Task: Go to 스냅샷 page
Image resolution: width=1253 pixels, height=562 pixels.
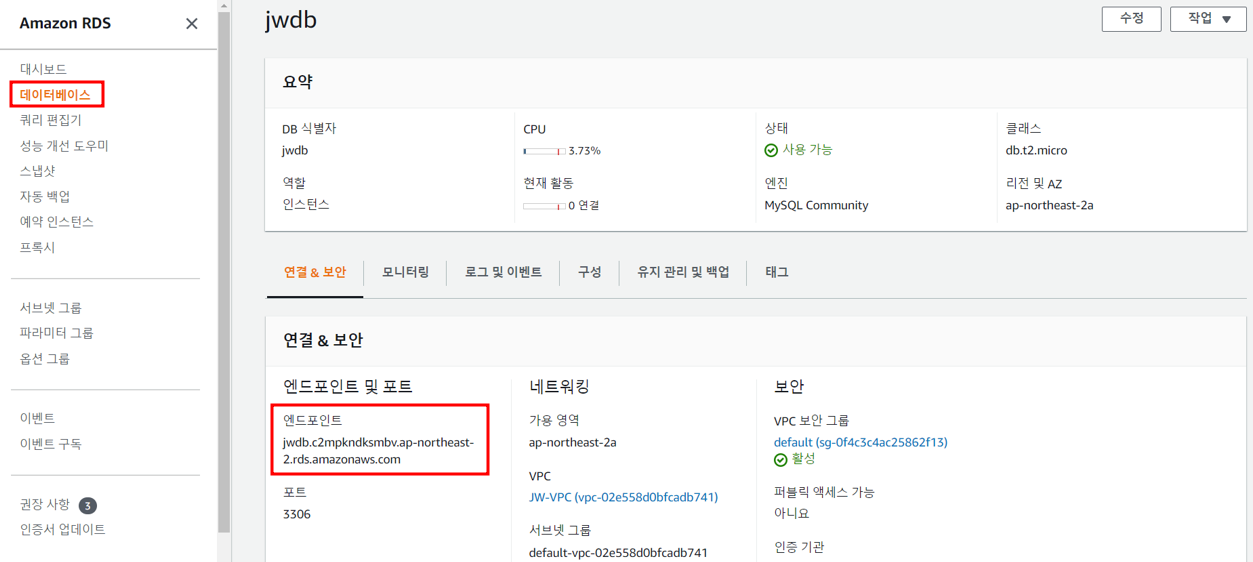Action: point(38,171)
